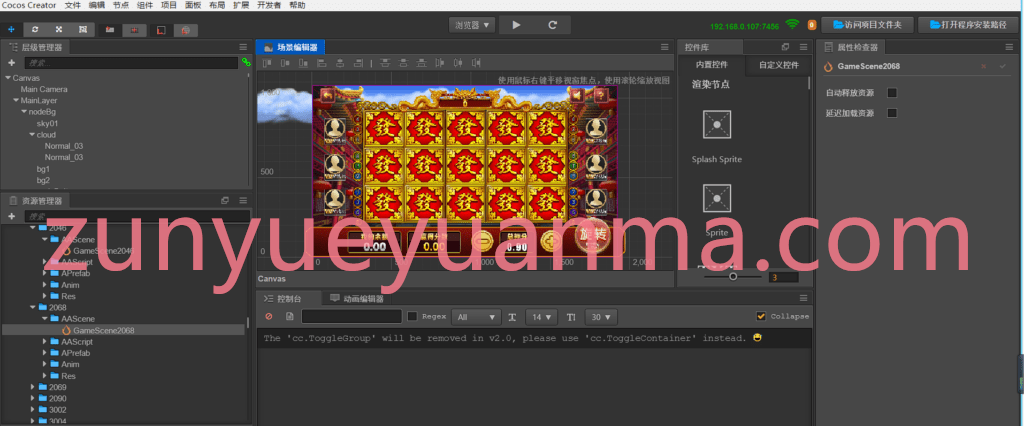The width and height of the screenshot is (1024, 426).
Task: Click the align right icon
Action: (x=358, y=63)
